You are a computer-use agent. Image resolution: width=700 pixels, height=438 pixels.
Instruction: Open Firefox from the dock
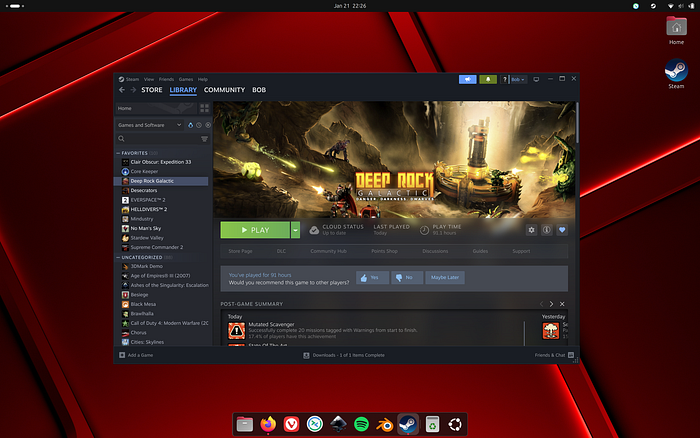click(268, 424)
